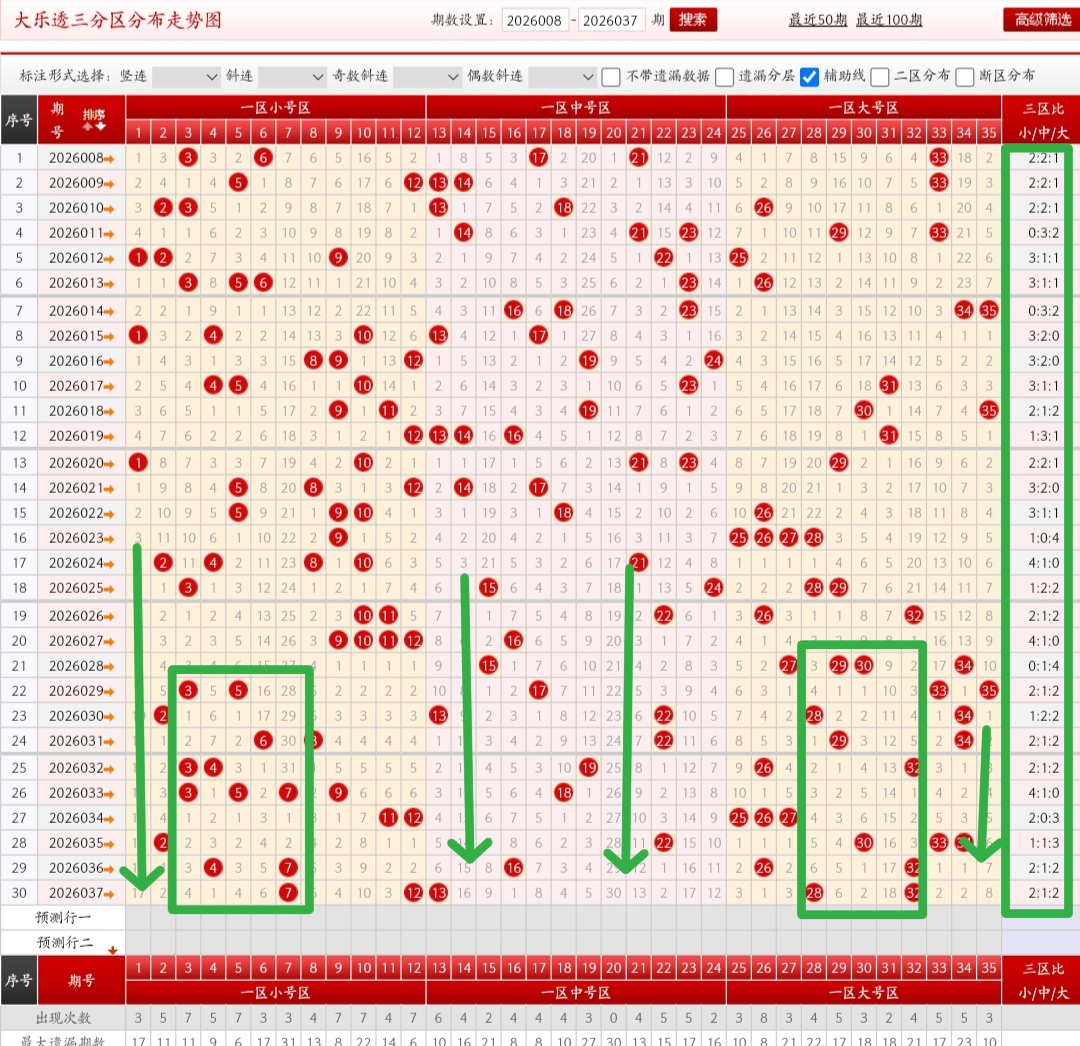Click the red ball 32 in row 2026026
Viewport: 1080px width, 1046px height.
pyautogui.click(x=914, y=616)
